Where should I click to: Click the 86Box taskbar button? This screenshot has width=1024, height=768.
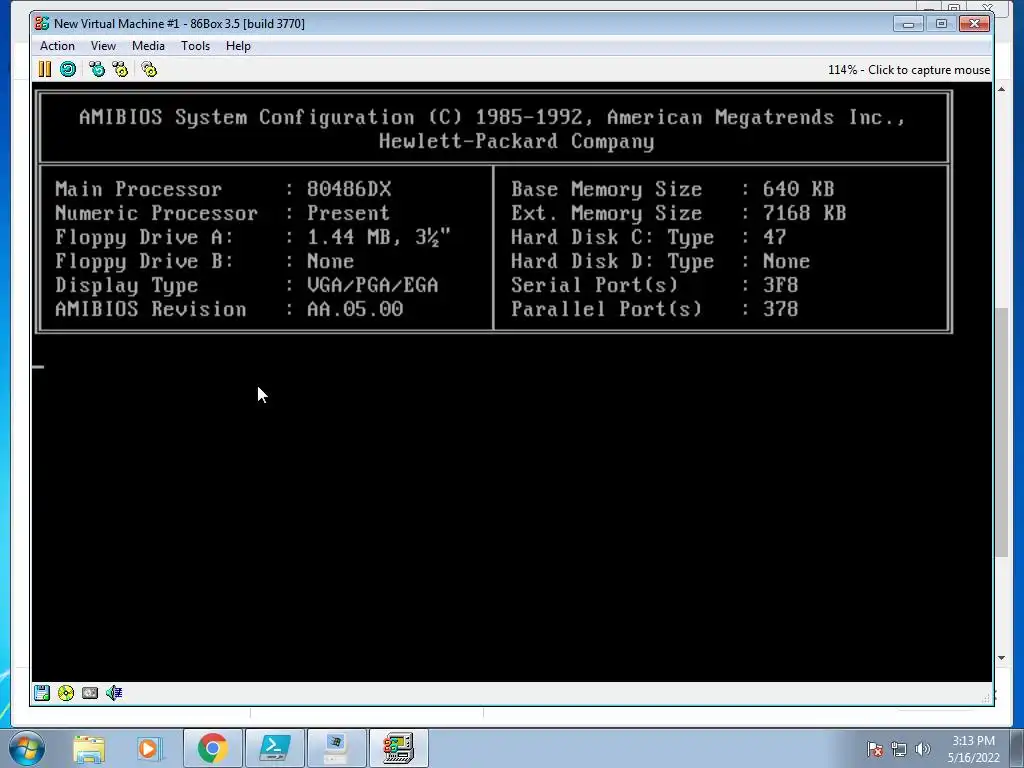[399, 748]
